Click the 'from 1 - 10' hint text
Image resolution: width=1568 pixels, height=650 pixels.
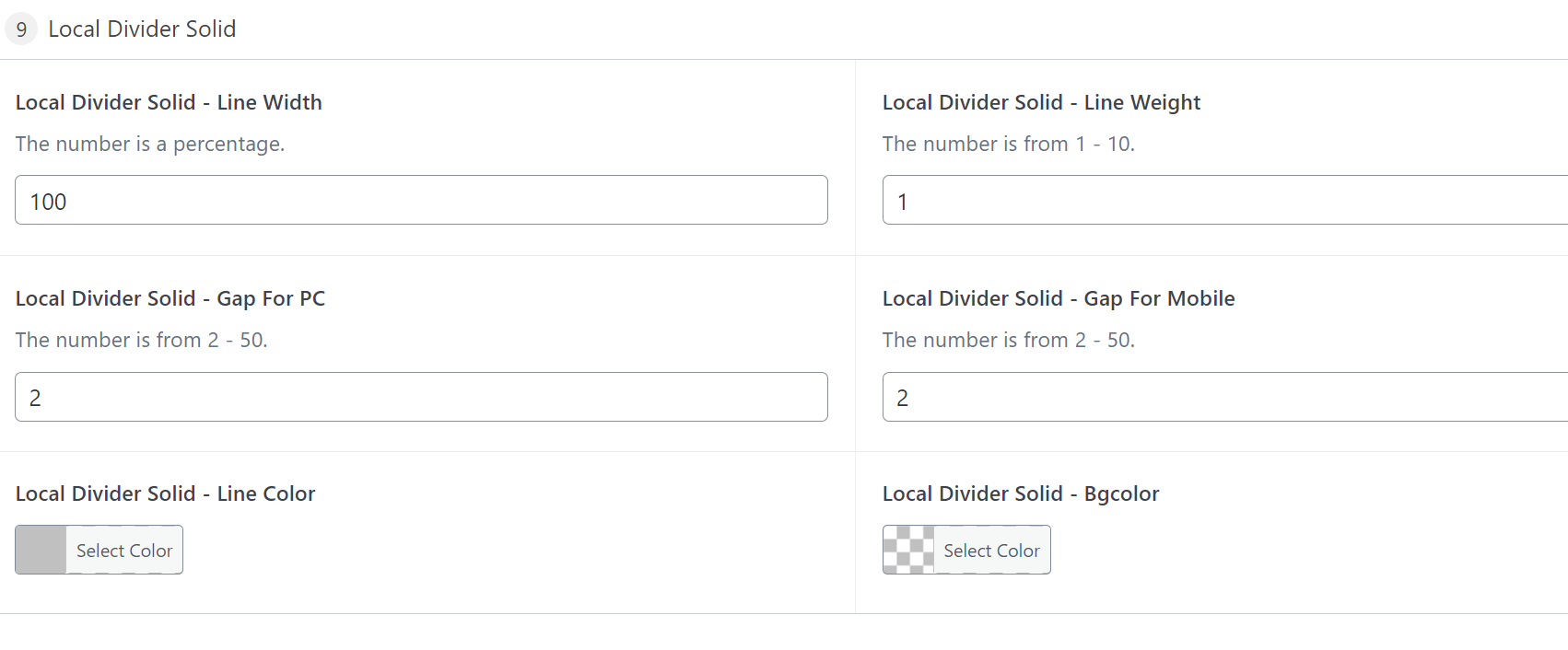[x=1009, y=144]
